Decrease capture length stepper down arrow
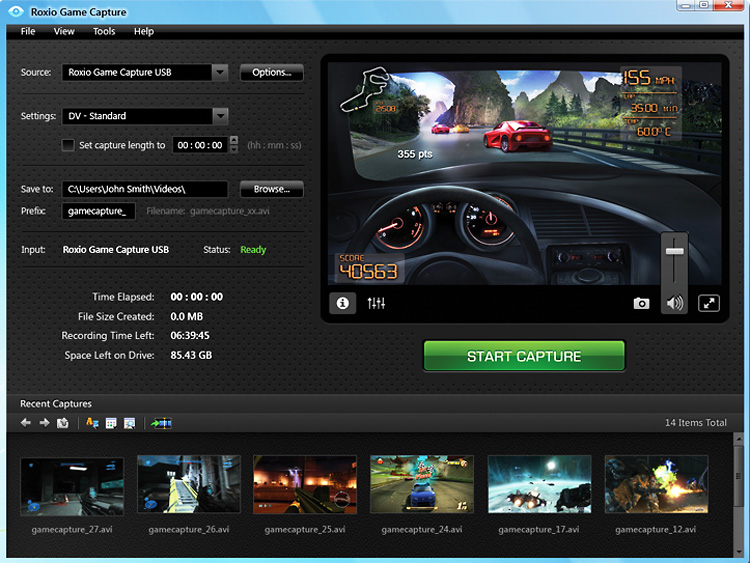 pos(234,149)
